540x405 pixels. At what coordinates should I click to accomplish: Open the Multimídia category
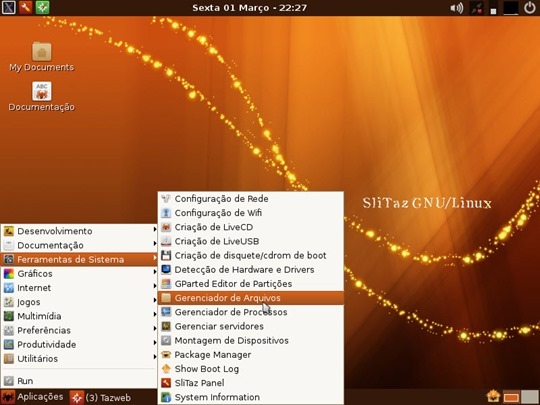(79, 316)
